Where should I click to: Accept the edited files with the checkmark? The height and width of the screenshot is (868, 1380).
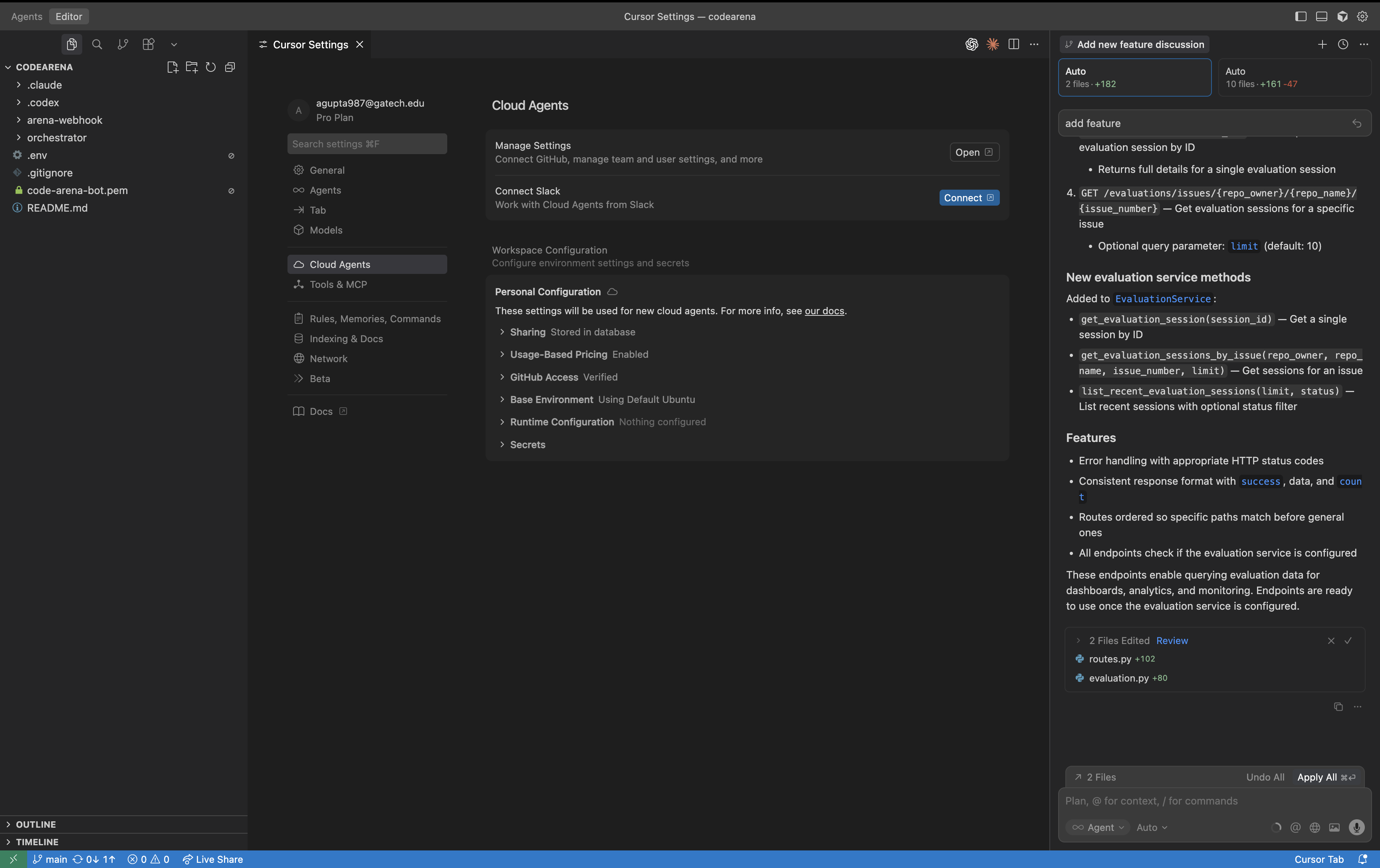tap(1349, 640)
